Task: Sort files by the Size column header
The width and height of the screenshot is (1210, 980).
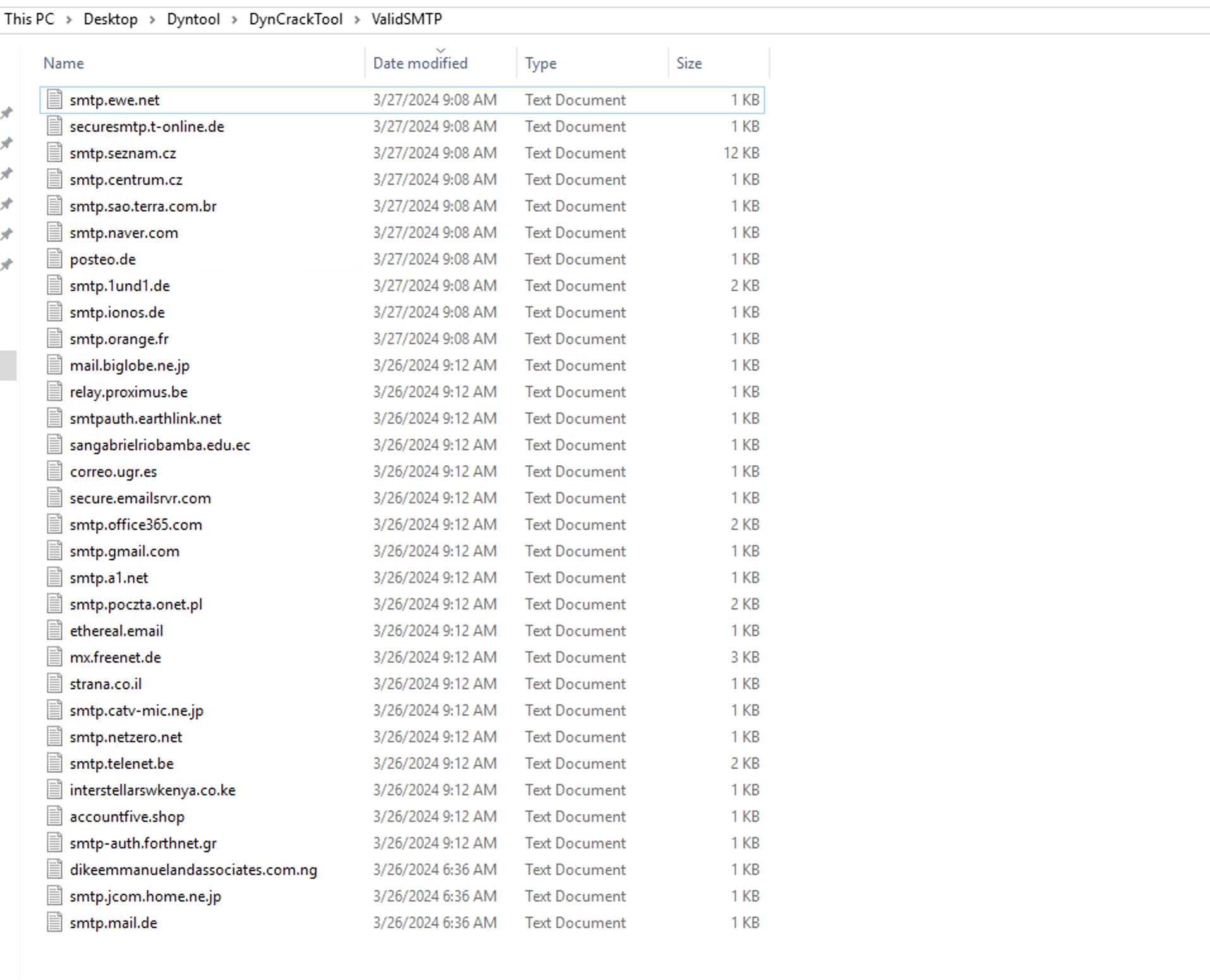Action: pos(688,63)
